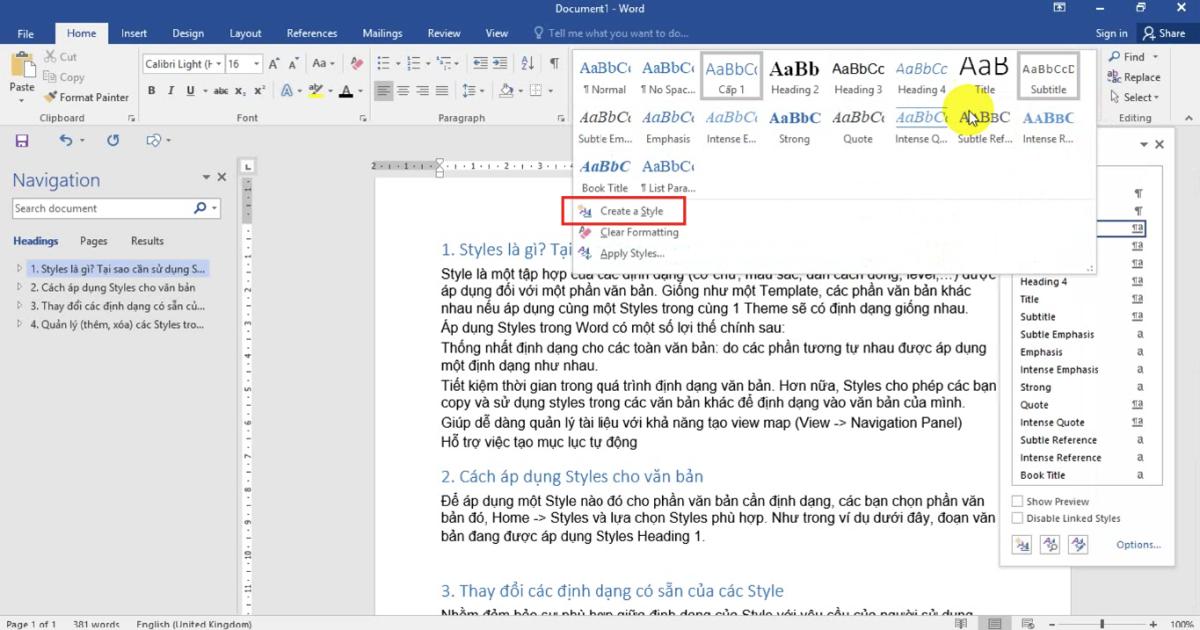Click the New Style icon in the Styles pane

point(1021,544)
